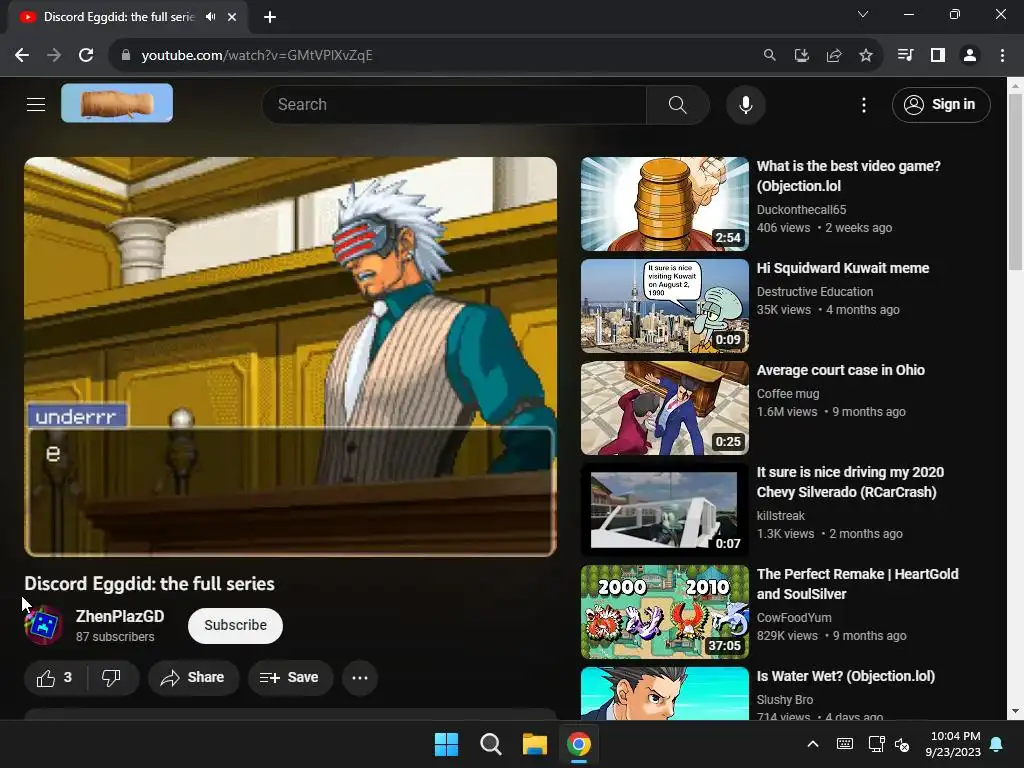The image size is (1024, 768).
Task: Open Chrome three-dot menu
Action: click(x=1002, y=56)
